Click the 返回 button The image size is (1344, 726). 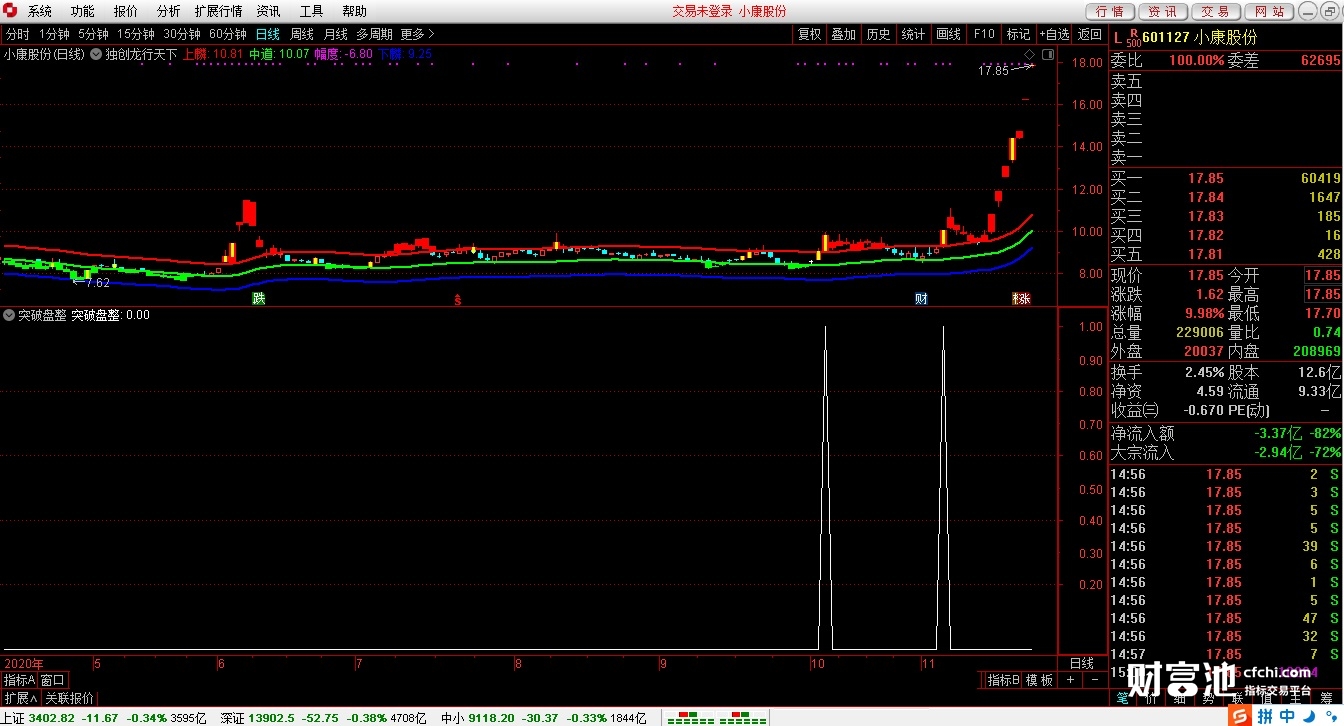tap(1089, 34)
